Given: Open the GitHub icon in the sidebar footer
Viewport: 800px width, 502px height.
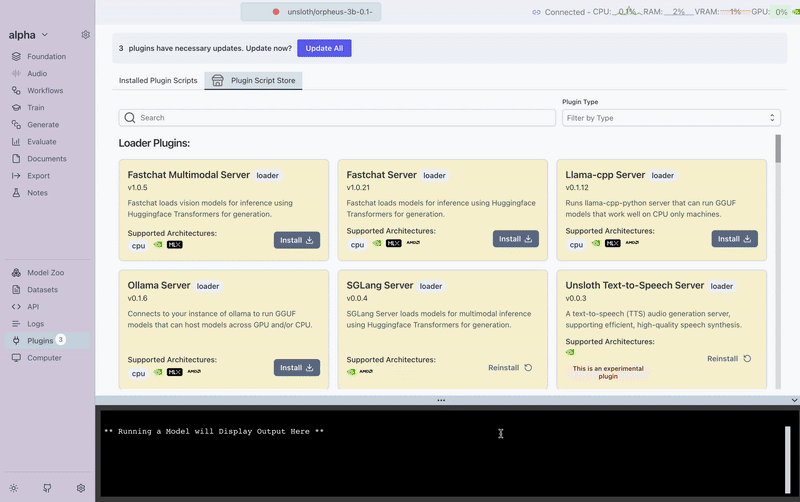Looking at the screenshot, I should [x=47, y=488].
